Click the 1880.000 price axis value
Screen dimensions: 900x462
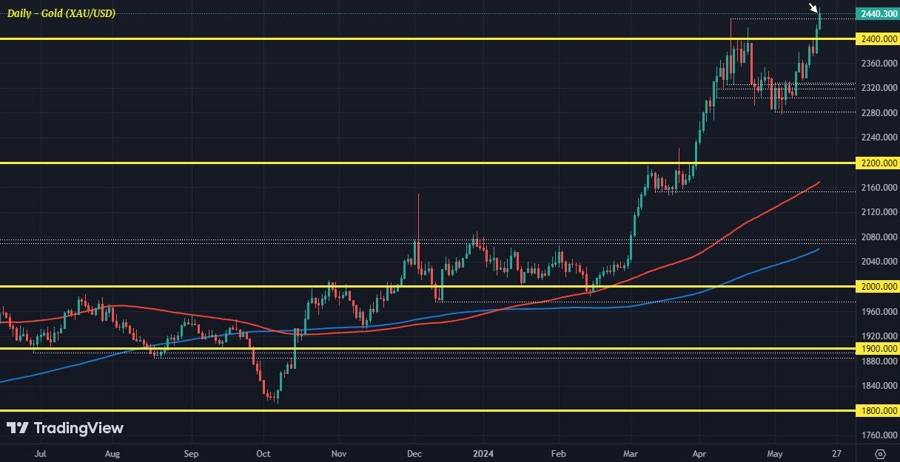click(878, 361)
